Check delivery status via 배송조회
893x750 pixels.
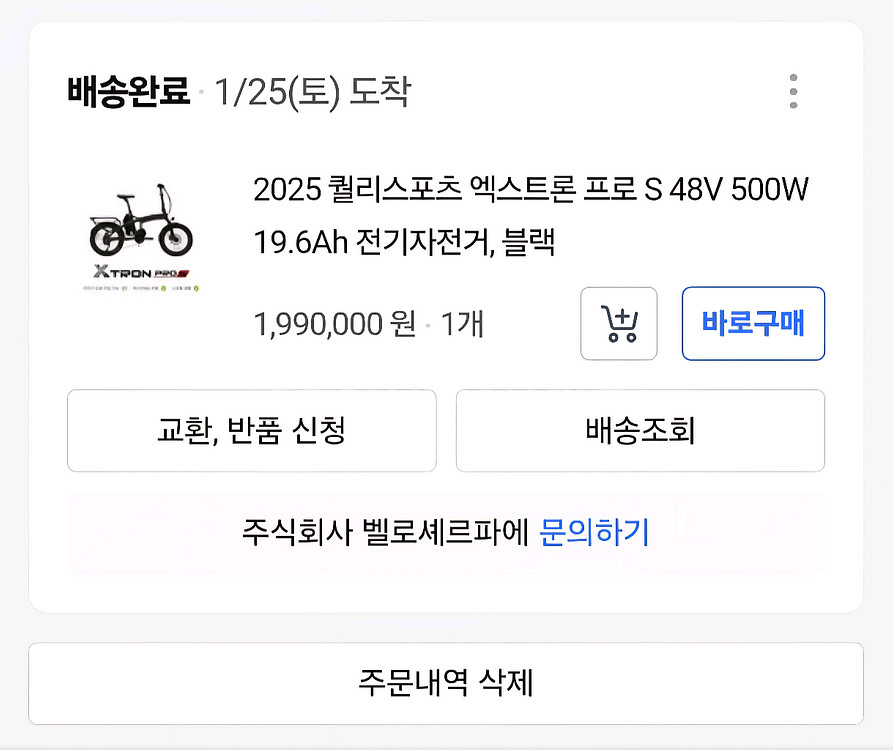click(639, 431)
